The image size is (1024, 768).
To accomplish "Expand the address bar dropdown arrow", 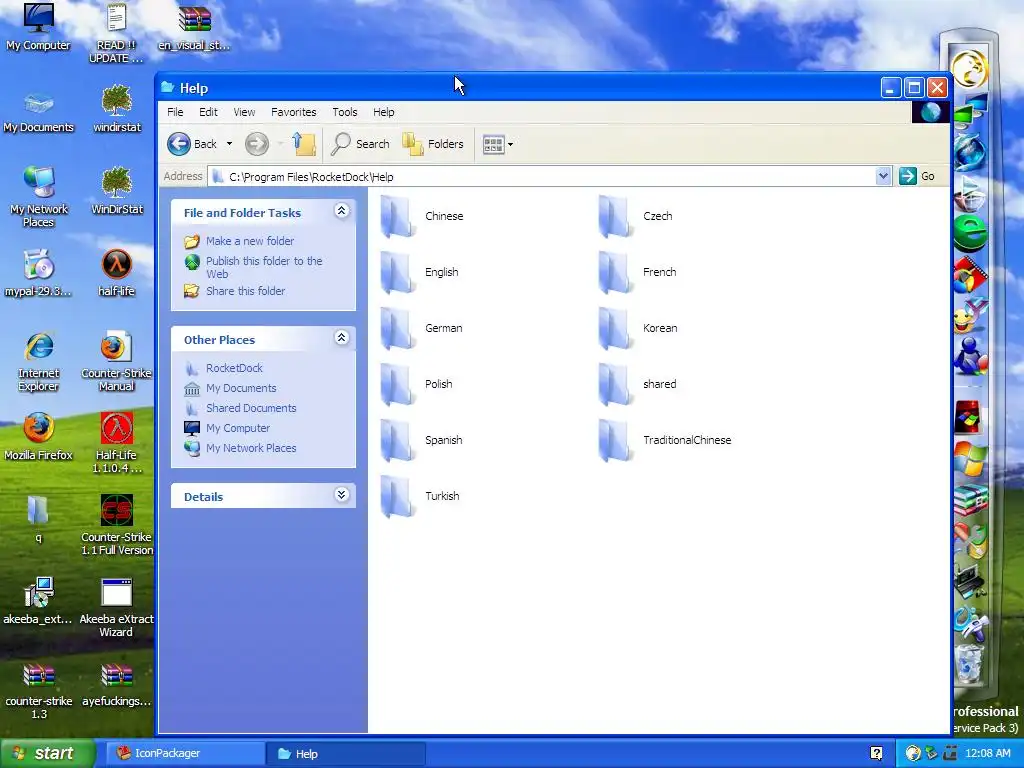I will click(883, 176).
